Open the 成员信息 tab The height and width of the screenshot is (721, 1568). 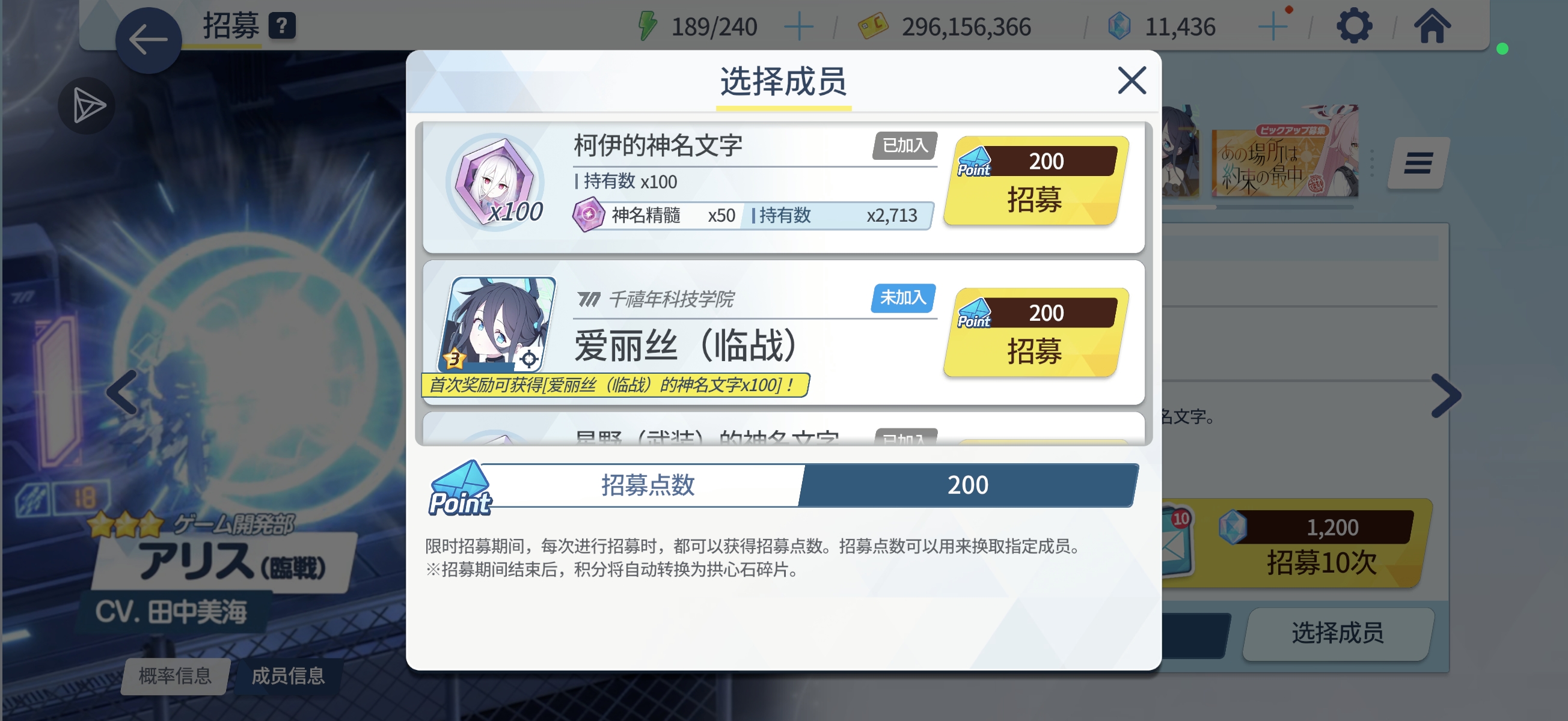click(288, 675)
